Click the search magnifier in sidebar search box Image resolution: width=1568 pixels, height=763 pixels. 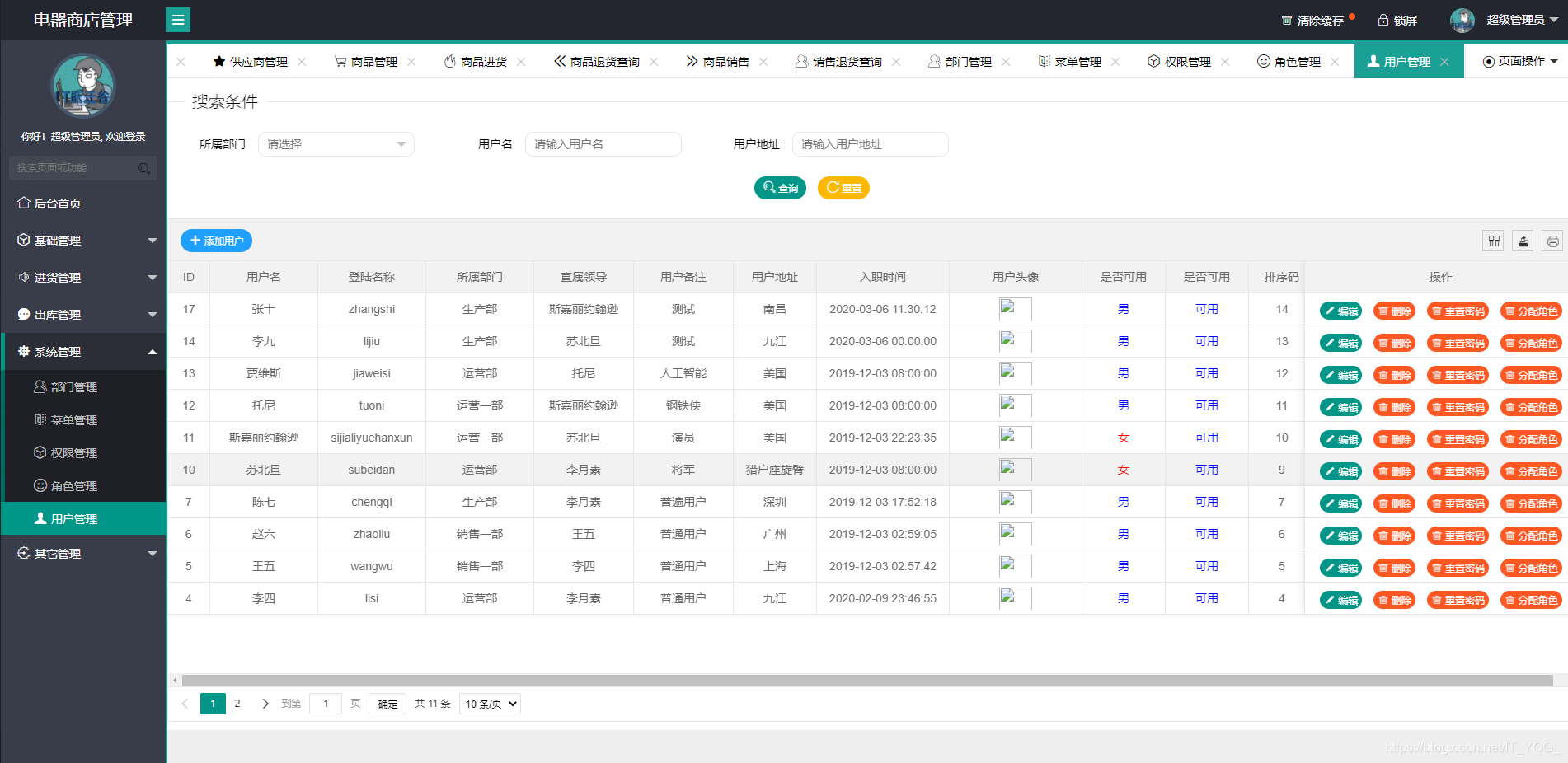pos(145,168)
